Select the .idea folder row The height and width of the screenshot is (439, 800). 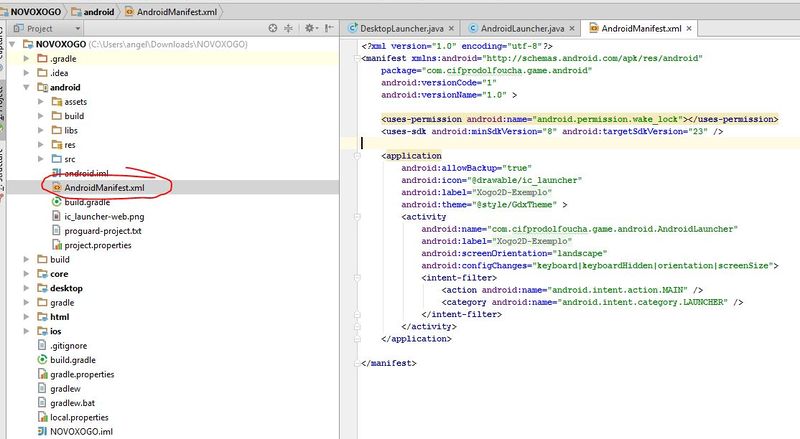[172, 73]
